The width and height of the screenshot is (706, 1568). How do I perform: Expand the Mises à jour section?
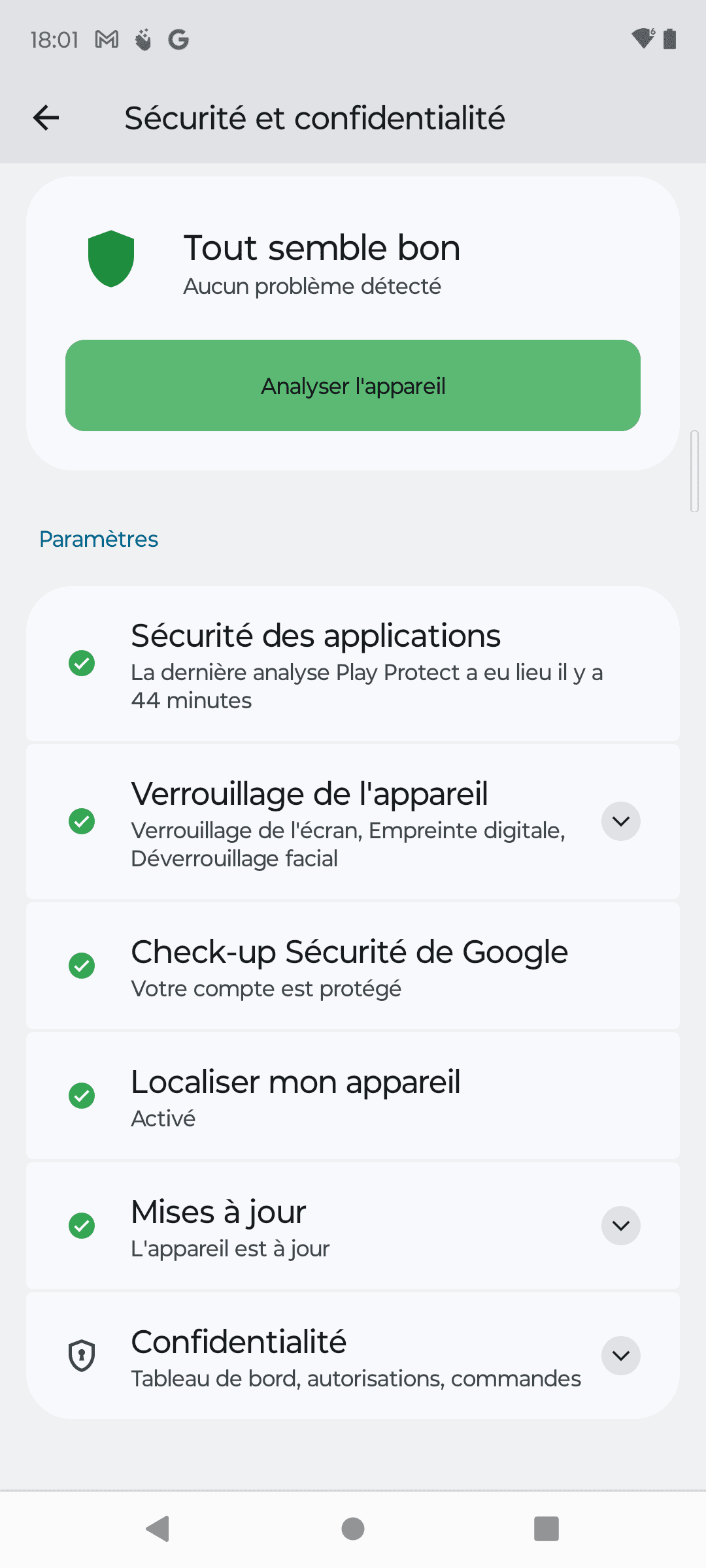coord(620,1226)
